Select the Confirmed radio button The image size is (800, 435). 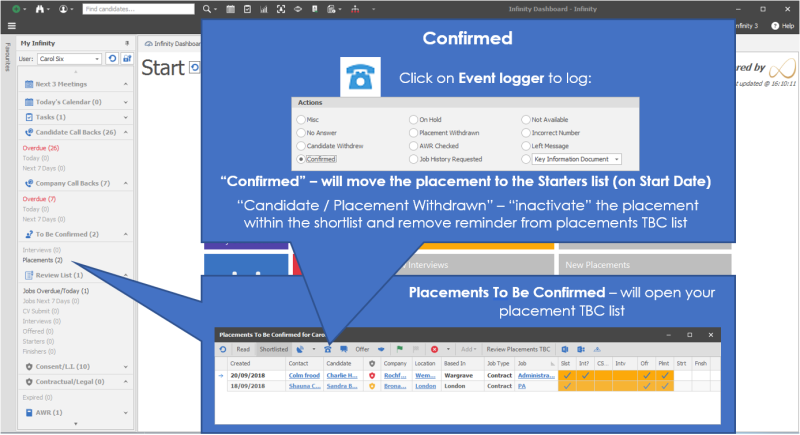301,159
